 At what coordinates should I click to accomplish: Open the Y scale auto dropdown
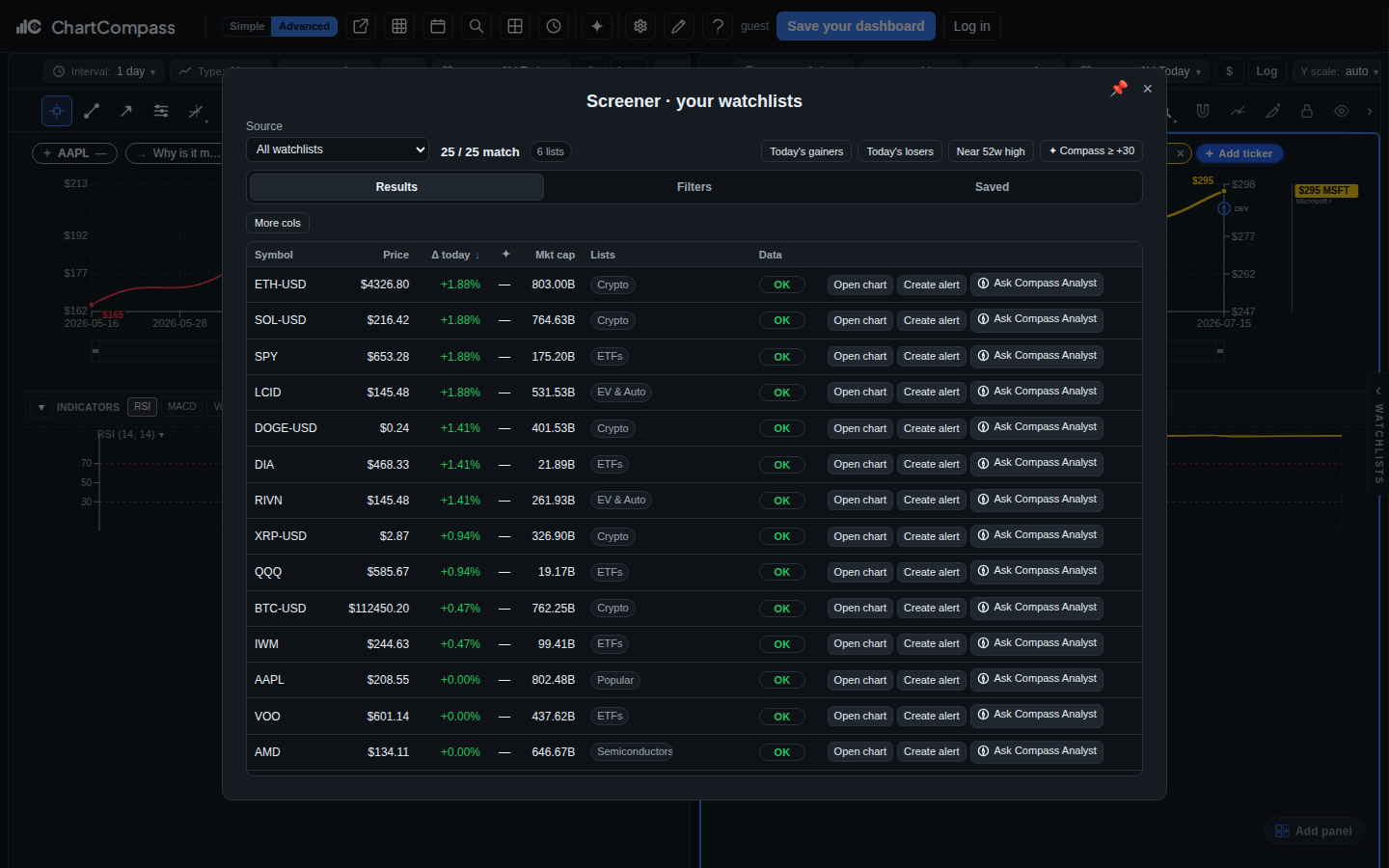tap(1339, 71)
